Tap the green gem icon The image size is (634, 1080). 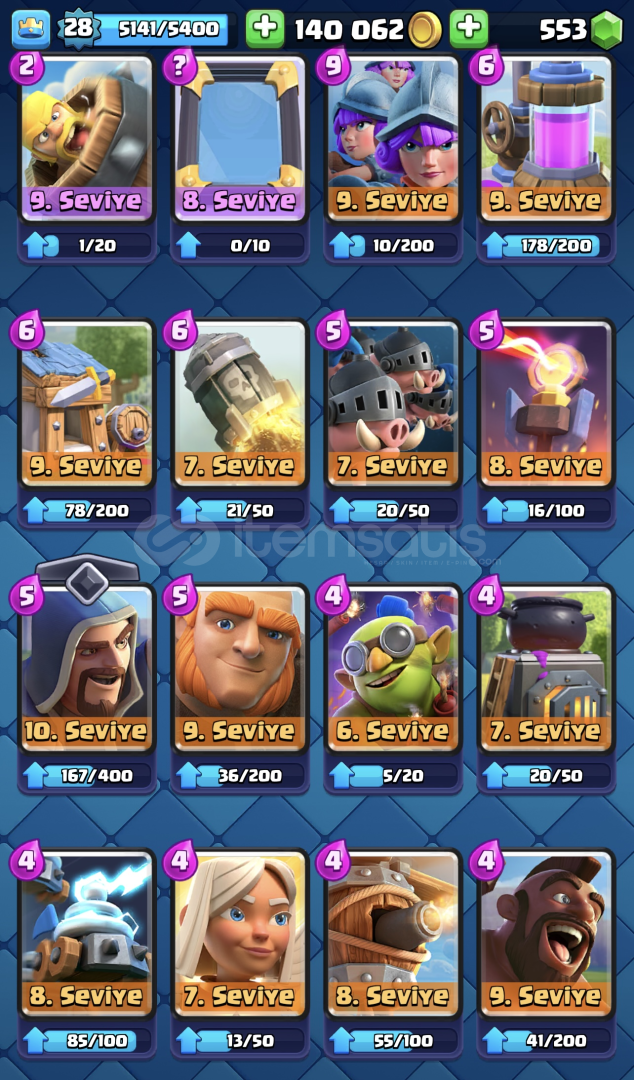(606, 30)
